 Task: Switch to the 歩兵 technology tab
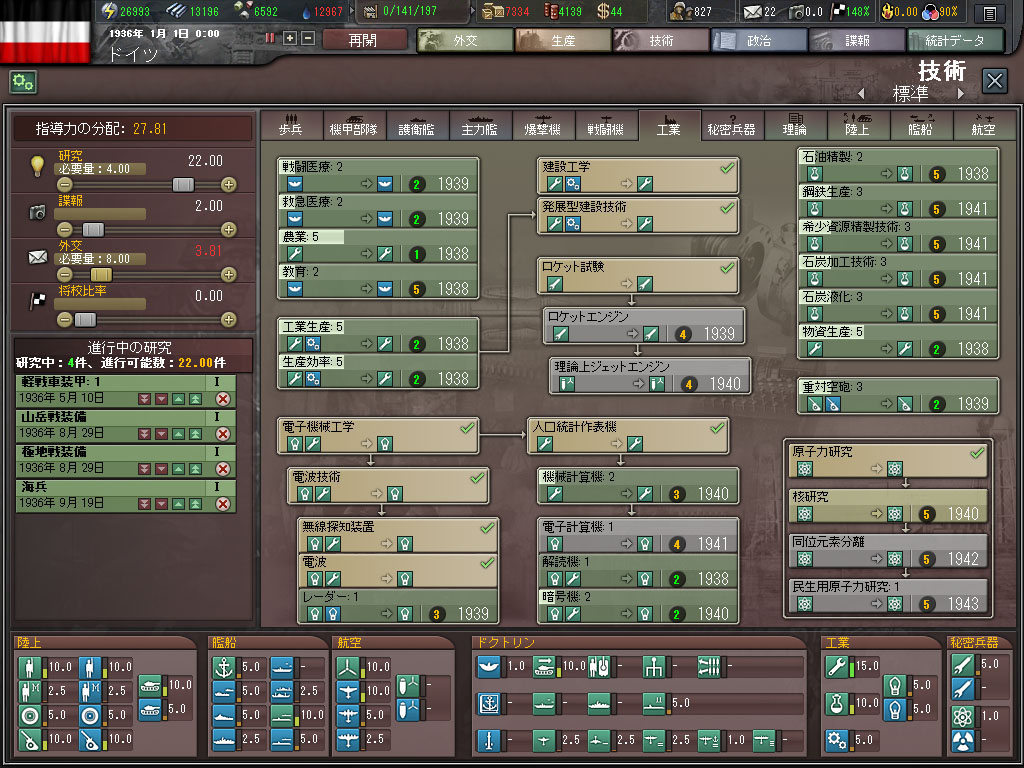point(291,125)
